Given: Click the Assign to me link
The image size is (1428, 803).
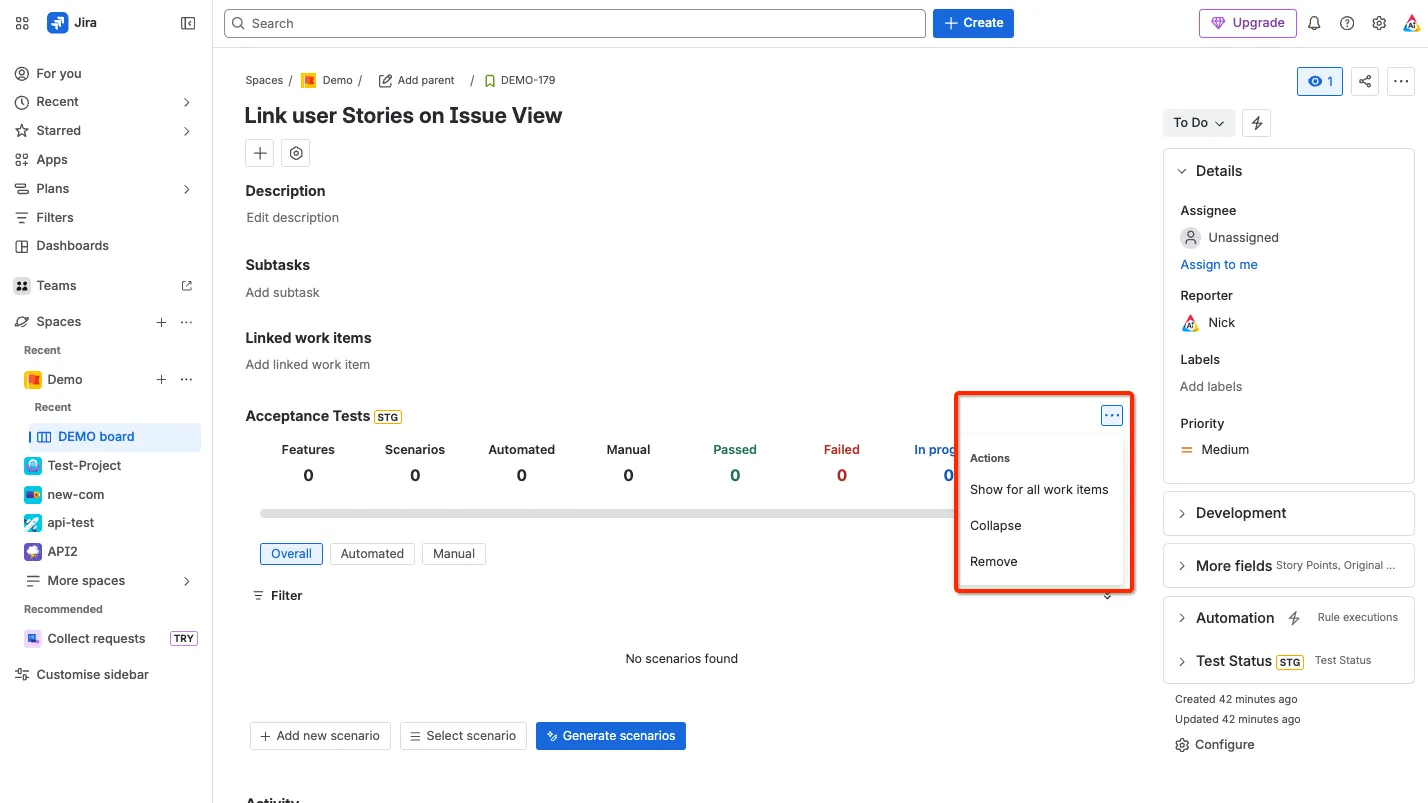Looking at the screenshot, I should click(x=1219, y=265).
